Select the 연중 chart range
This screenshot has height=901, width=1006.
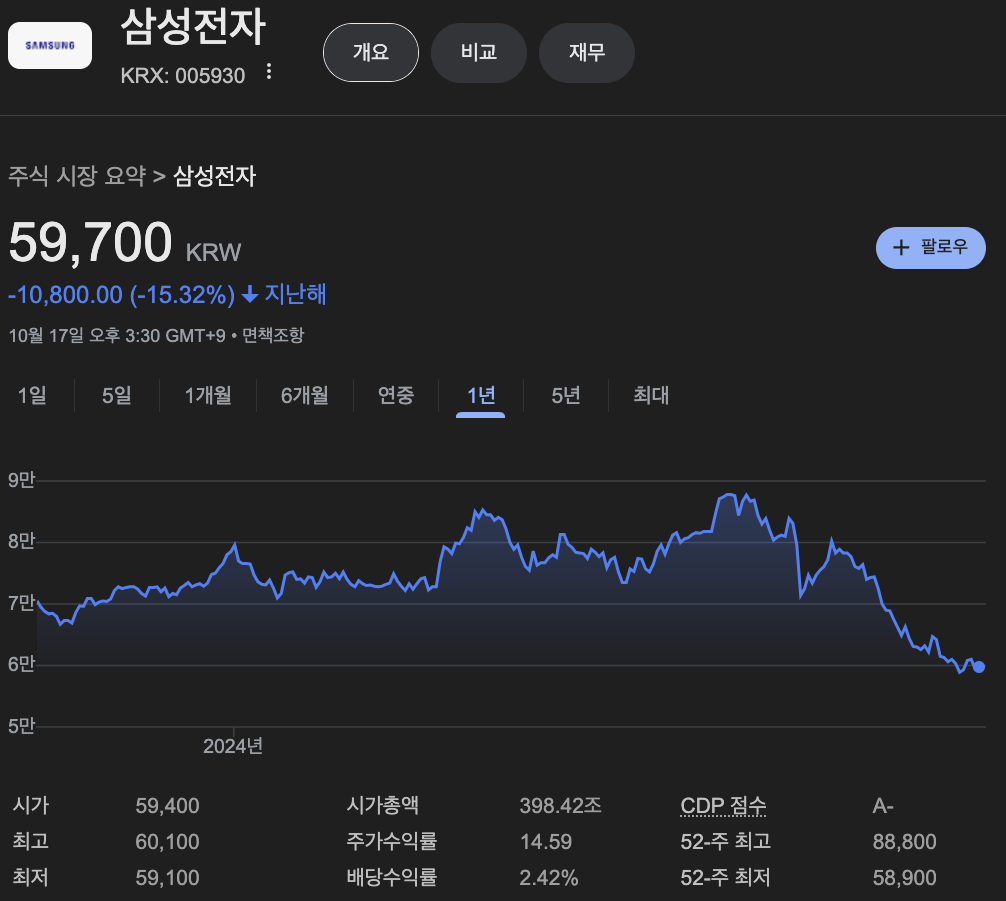click(x=395, y=396)
